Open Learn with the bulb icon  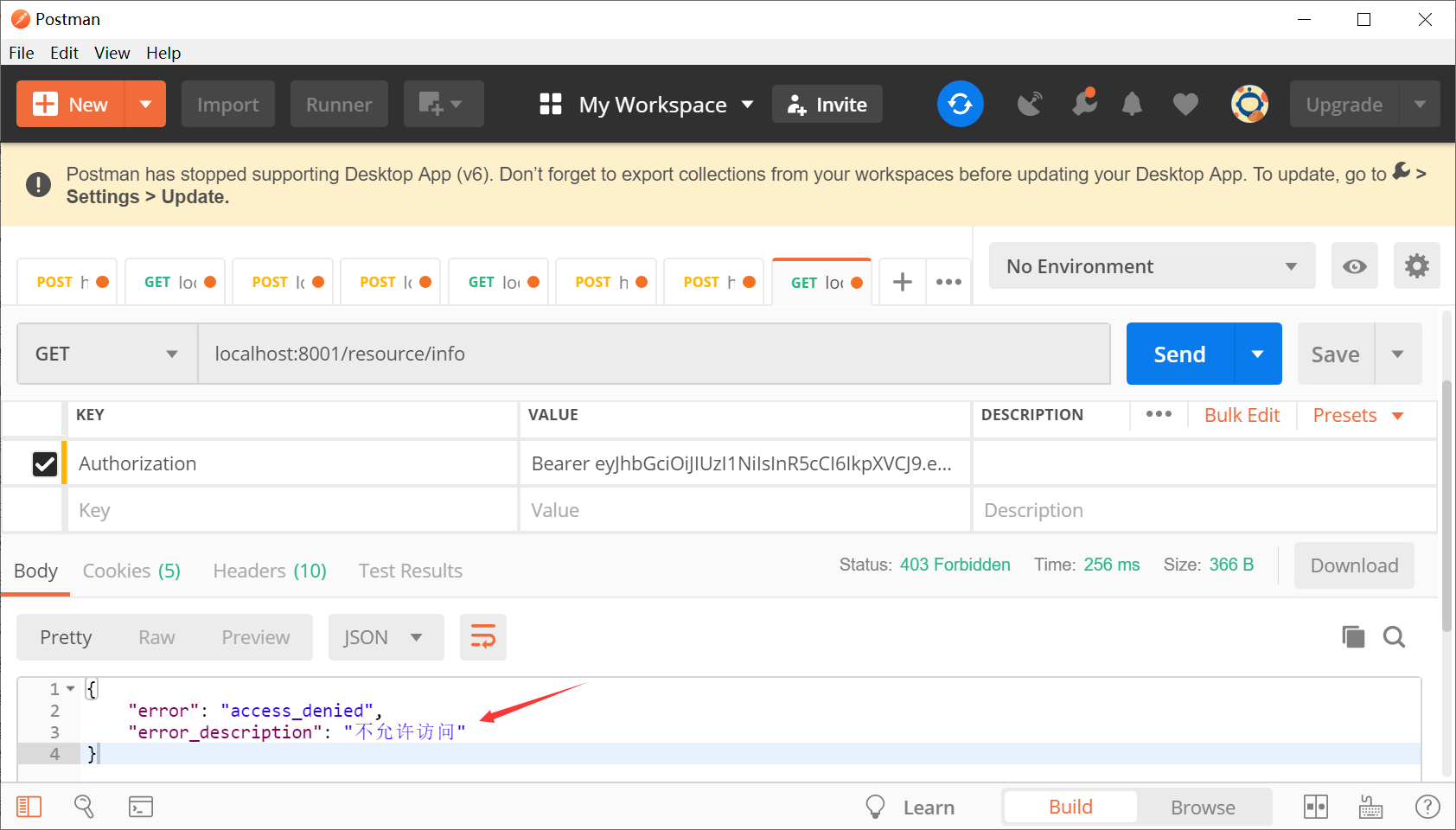point(910,807)
